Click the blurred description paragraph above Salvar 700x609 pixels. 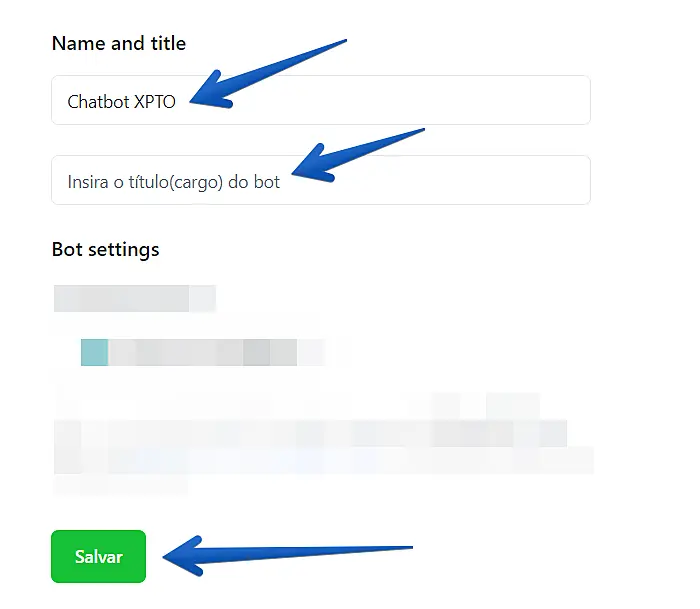tap(320, 440)
